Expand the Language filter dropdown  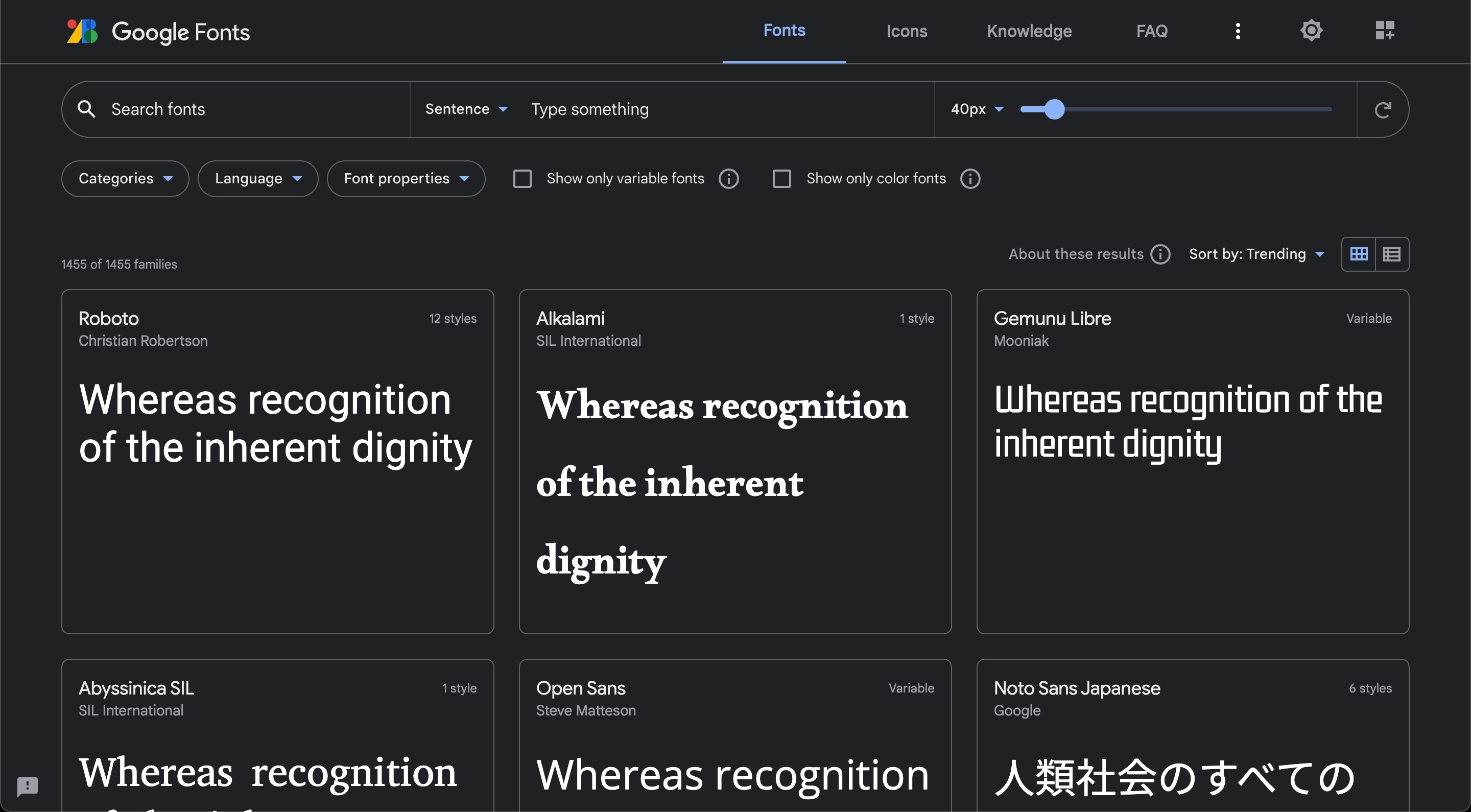(257, 179)
